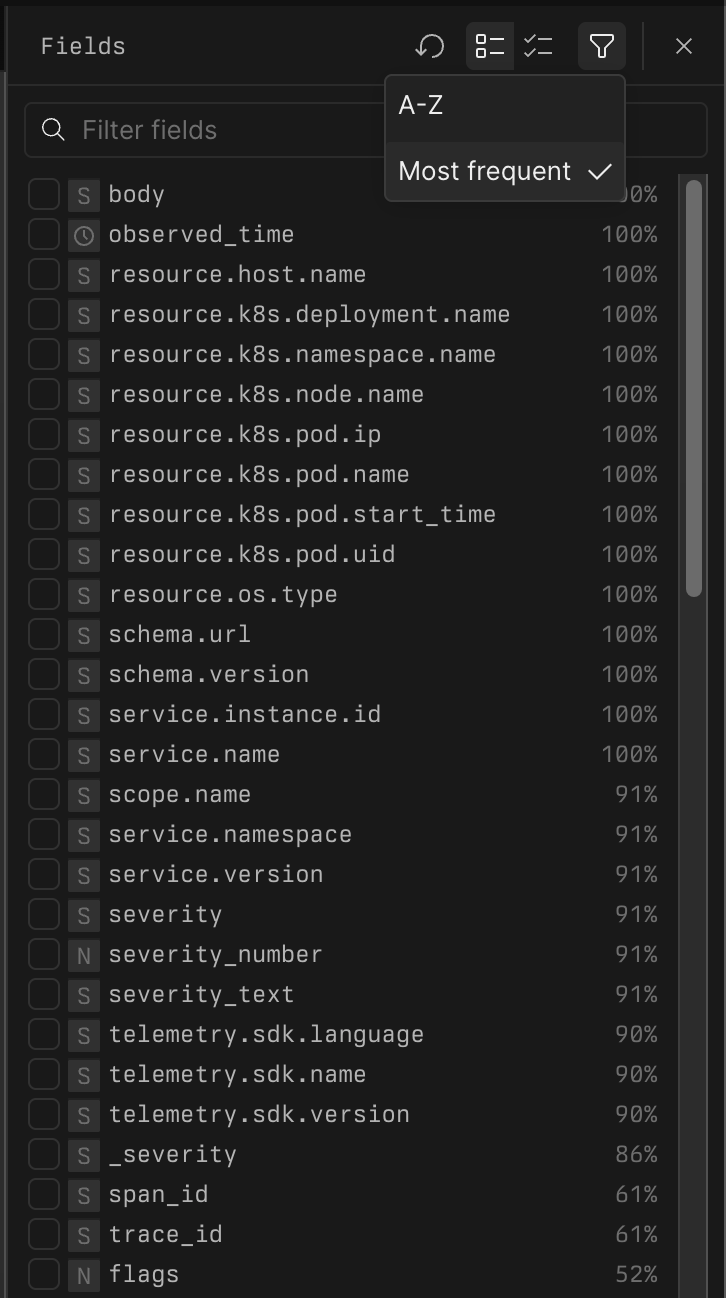Close the Fields panel
Screen dimensions: 726x1298
click(684, 46)
